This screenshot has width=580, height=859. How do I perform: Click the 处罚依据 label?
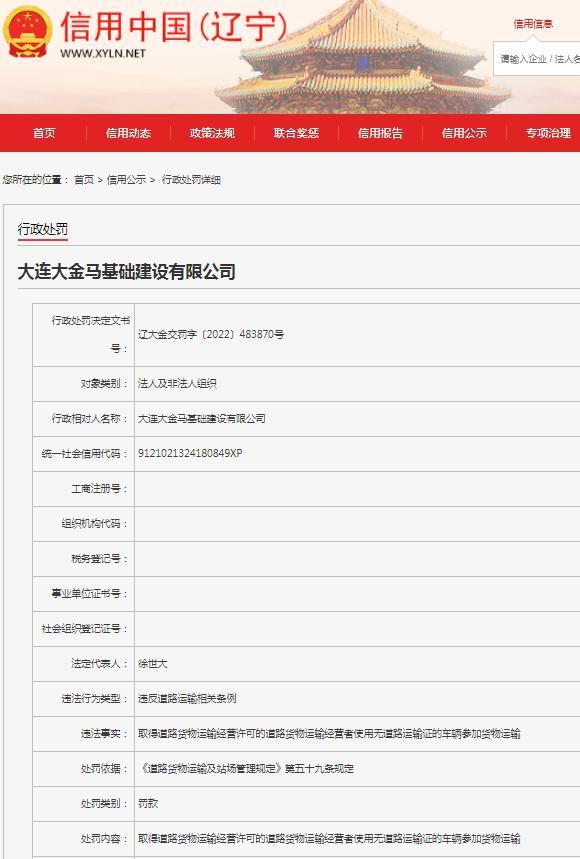pyautogui.click(x=104, y=769)
